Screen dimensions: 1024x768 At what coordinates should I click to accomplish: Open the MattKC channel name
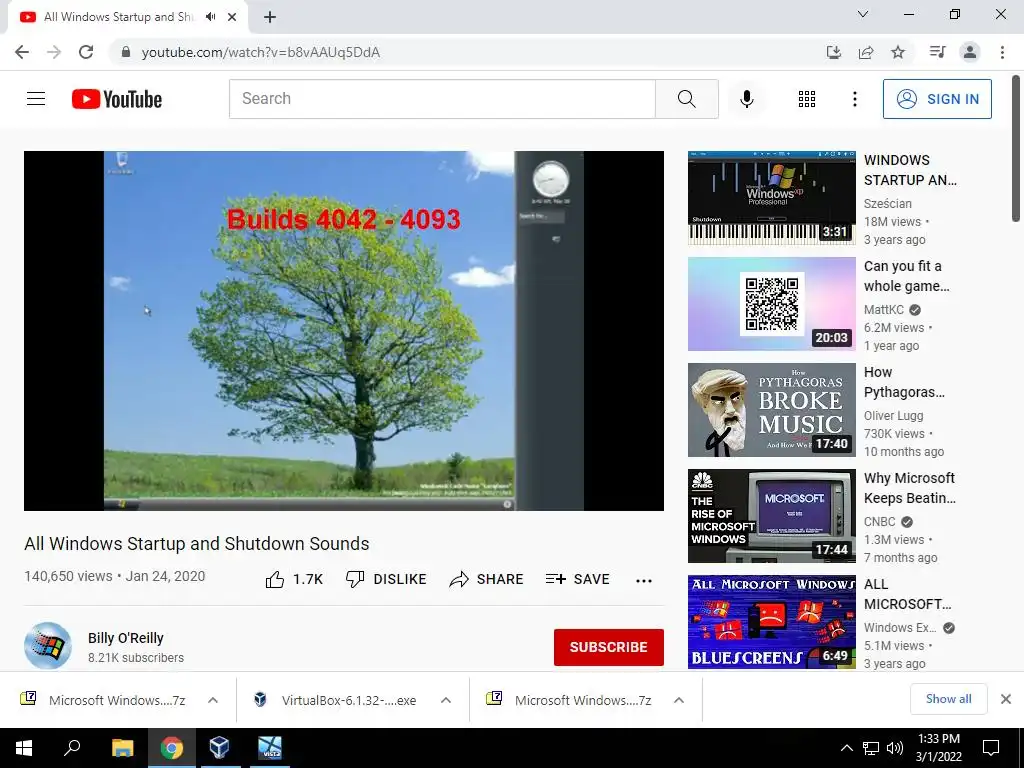pyautogui.click(x=884, y=310)
